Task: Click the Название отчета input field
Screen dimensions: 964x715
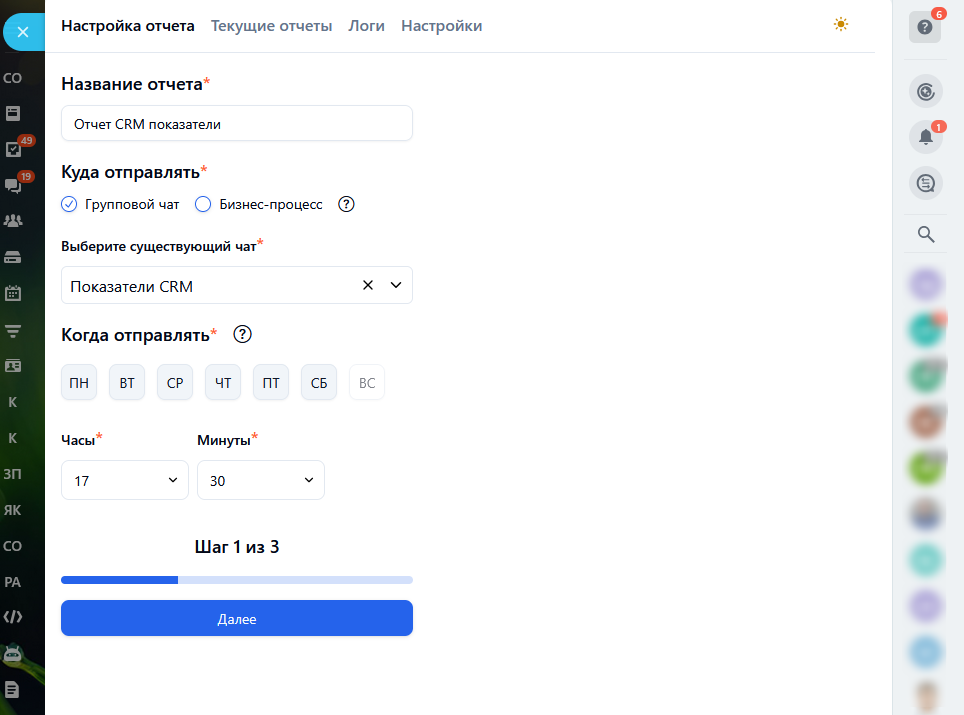Action: 236,124
